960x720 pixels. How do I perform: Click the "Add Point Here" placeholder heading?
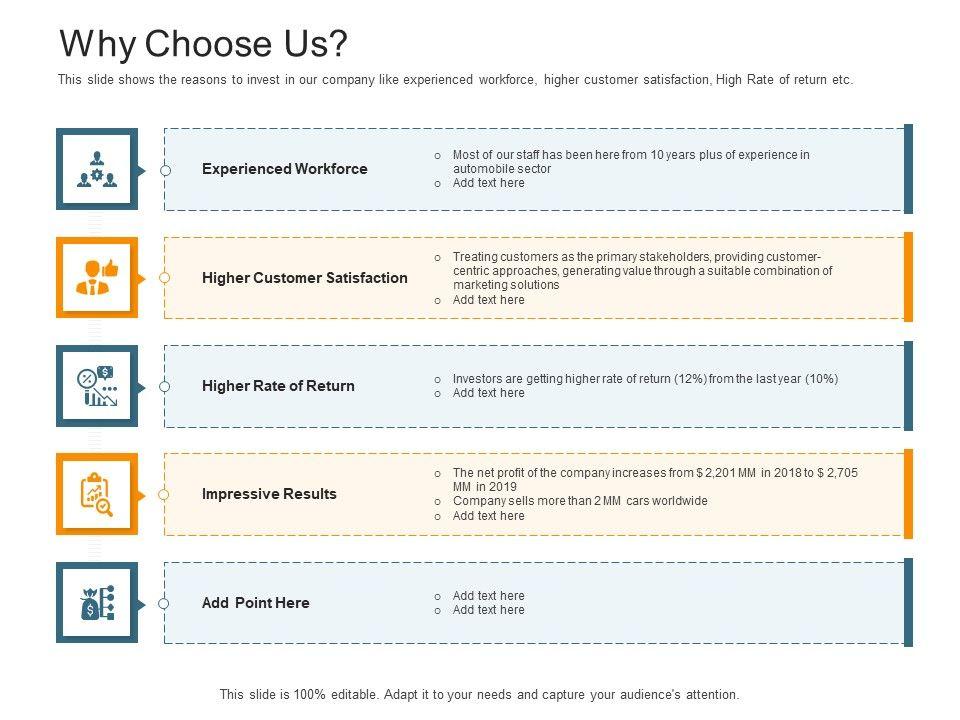pos(256,603)
